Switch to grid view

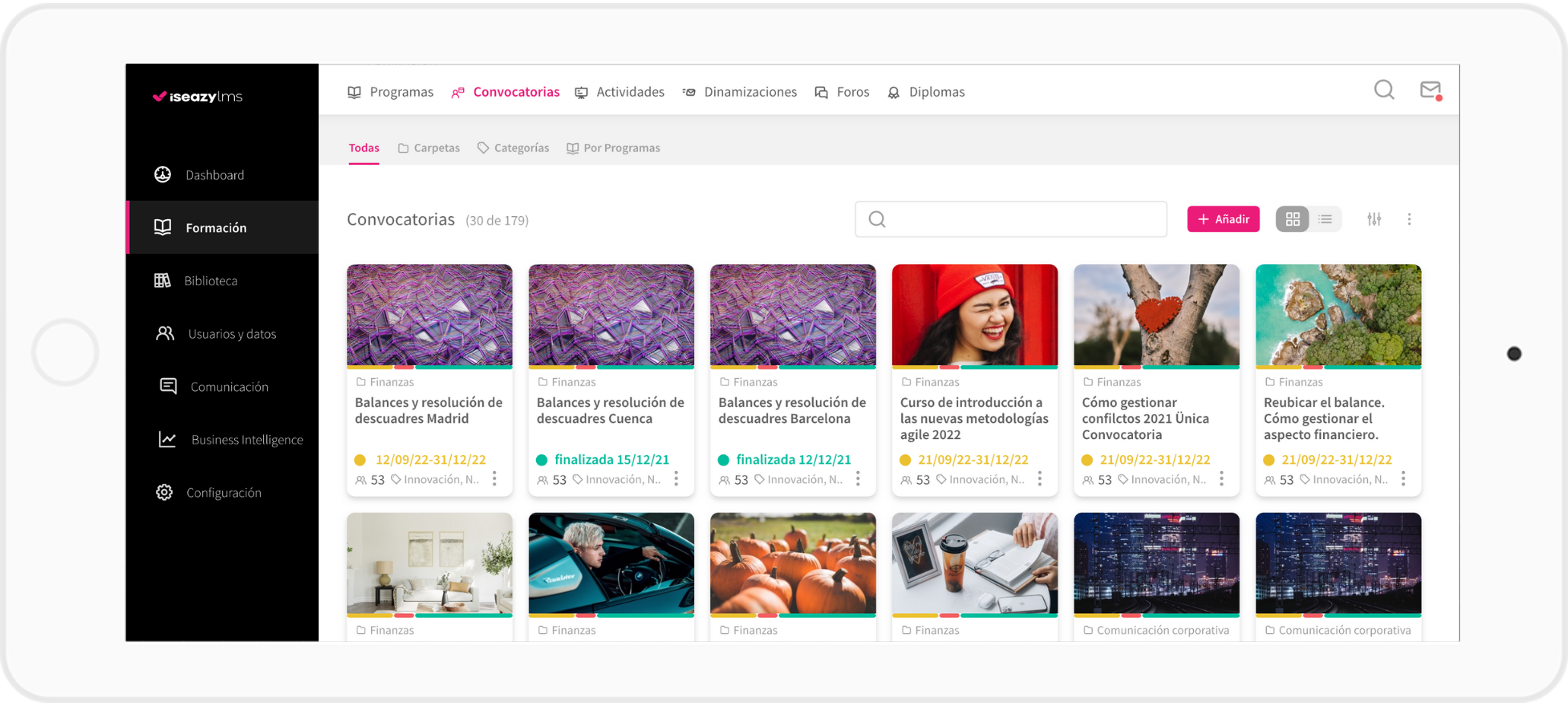[1292, 219]
